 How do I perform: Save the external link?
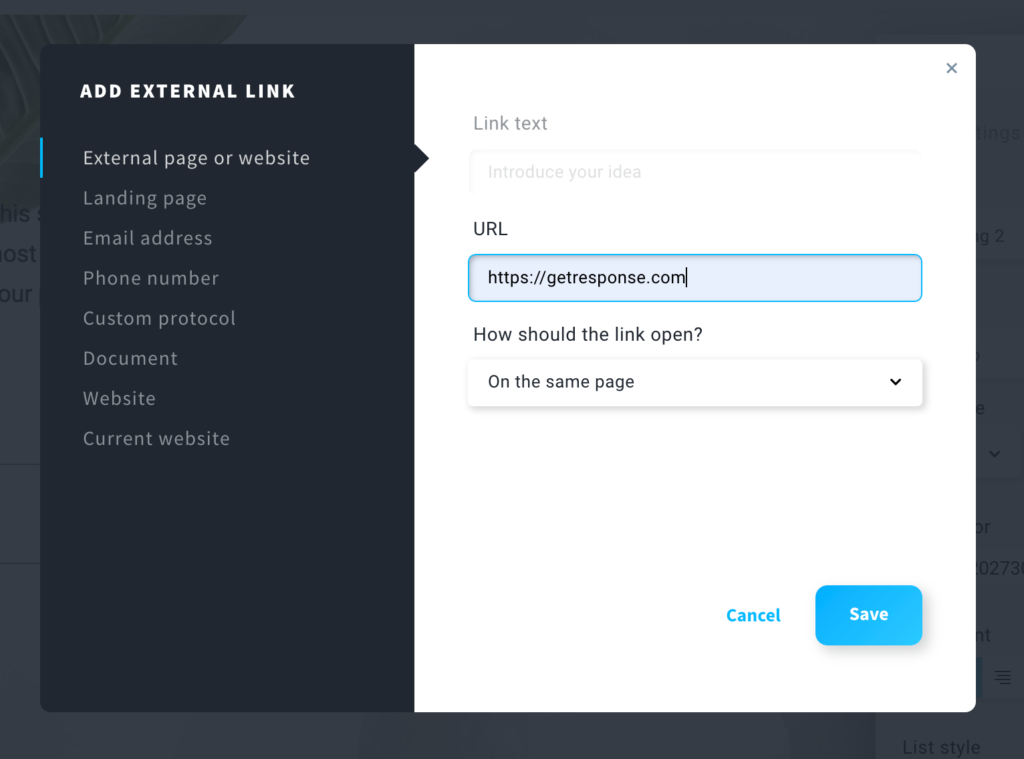coord(869,615)
